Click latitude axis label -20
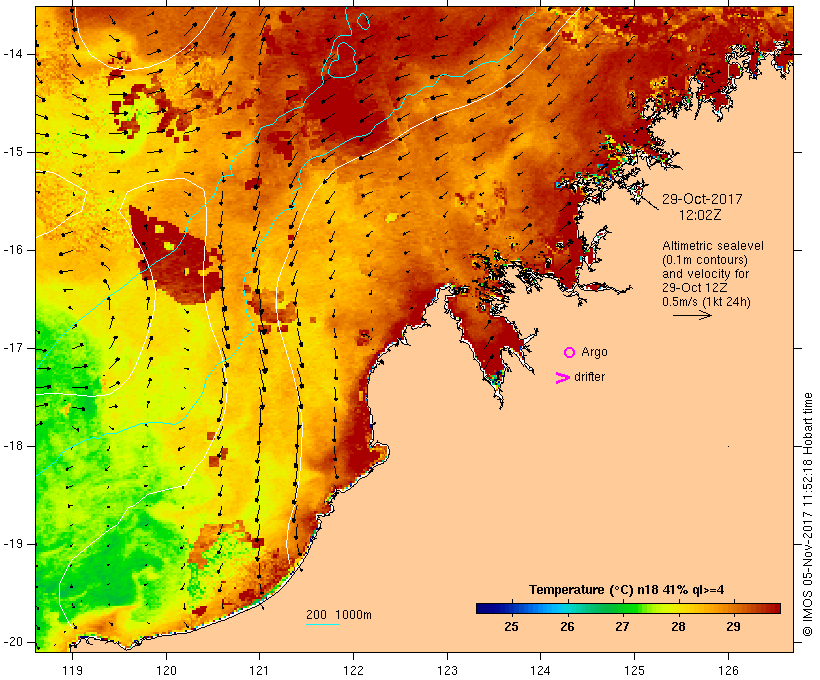 13,642
